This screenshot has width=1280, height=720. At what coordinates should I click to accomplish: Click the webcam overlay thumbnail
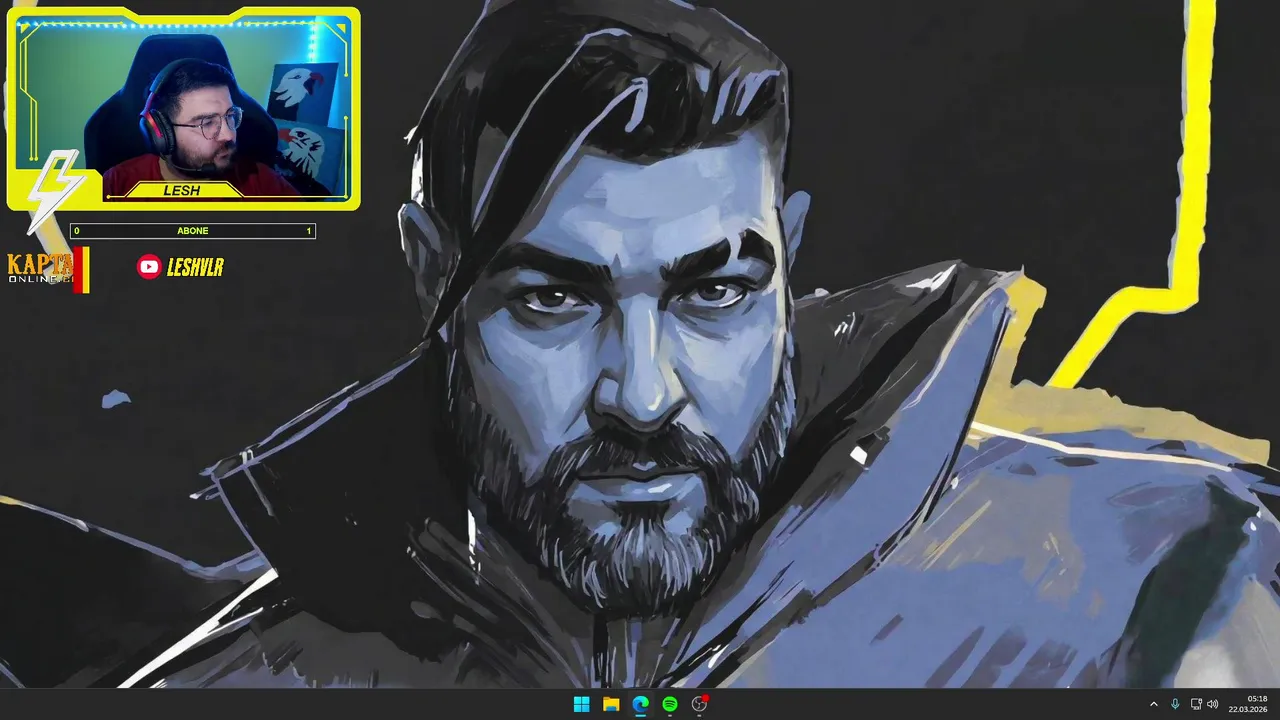pos(184,109)
